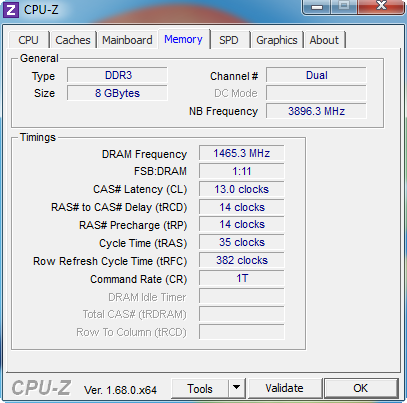Viewport: 407px width, 403px height.
Task: Click the NB Frequency label
Action: tap(223, 111)
